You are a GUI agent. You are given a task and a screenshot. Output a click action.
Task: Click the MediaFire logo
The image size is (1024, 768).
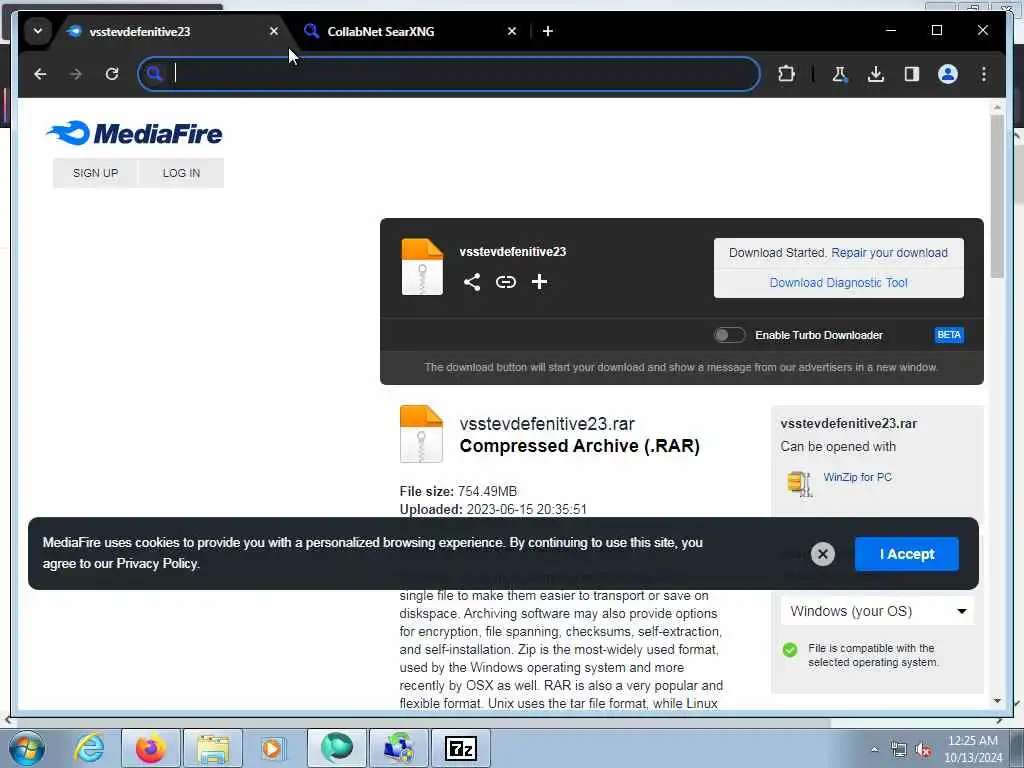(x=135, y=133)
